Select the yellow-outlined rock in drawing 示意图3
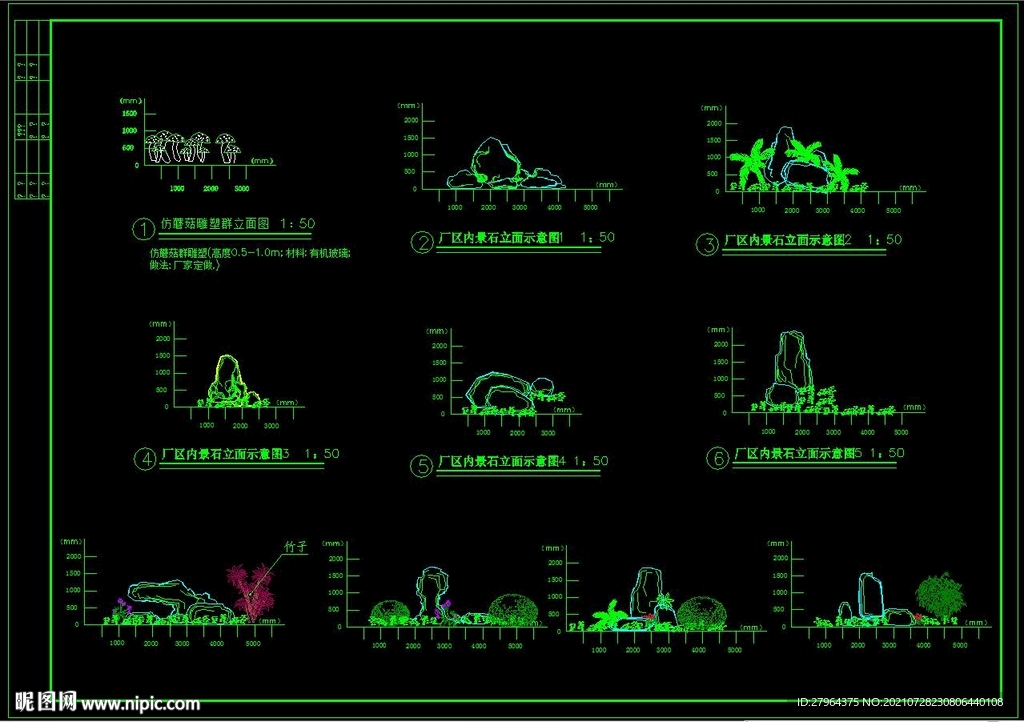The image size is (1024, 722). coord(227,379)
